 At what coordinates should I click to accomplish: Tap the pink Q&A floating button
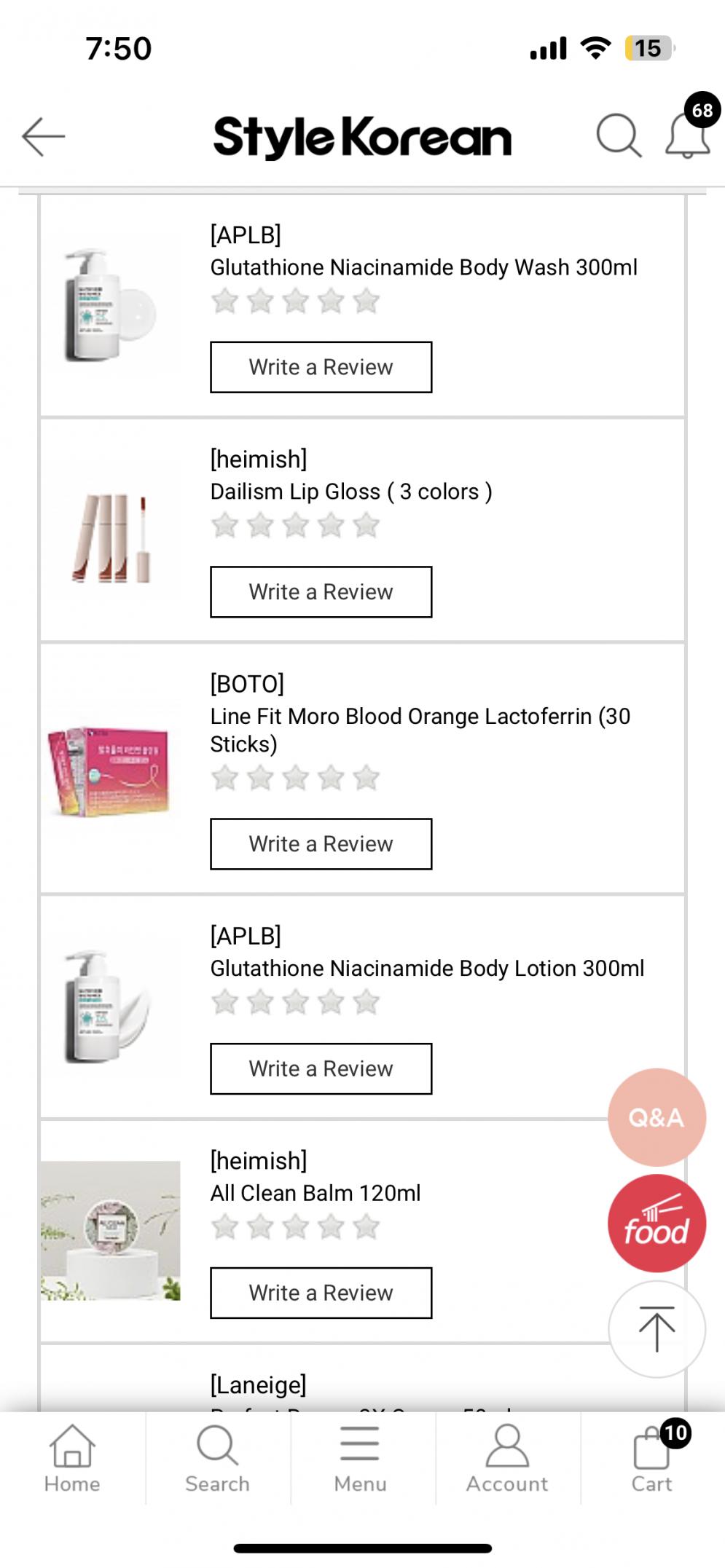[x=657, y=1117]
